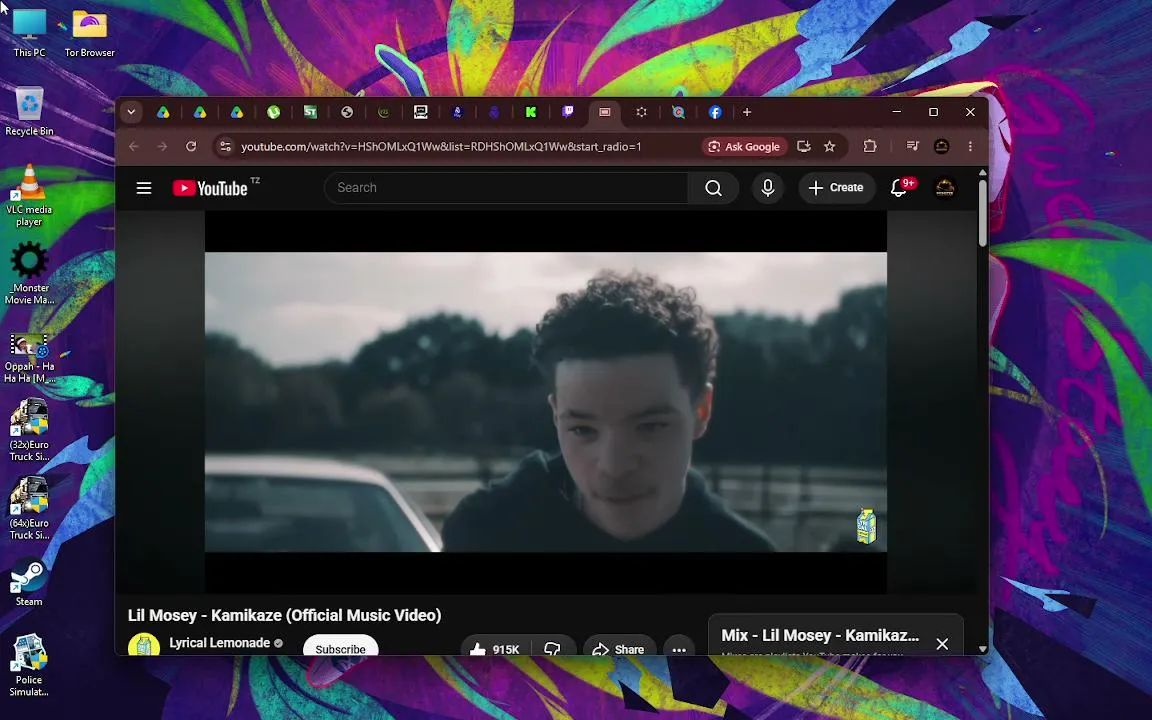Expand the tab search dropdown
Image resolution: width=1152 pixels, height=720 pixels.
[x=131, y=112]
